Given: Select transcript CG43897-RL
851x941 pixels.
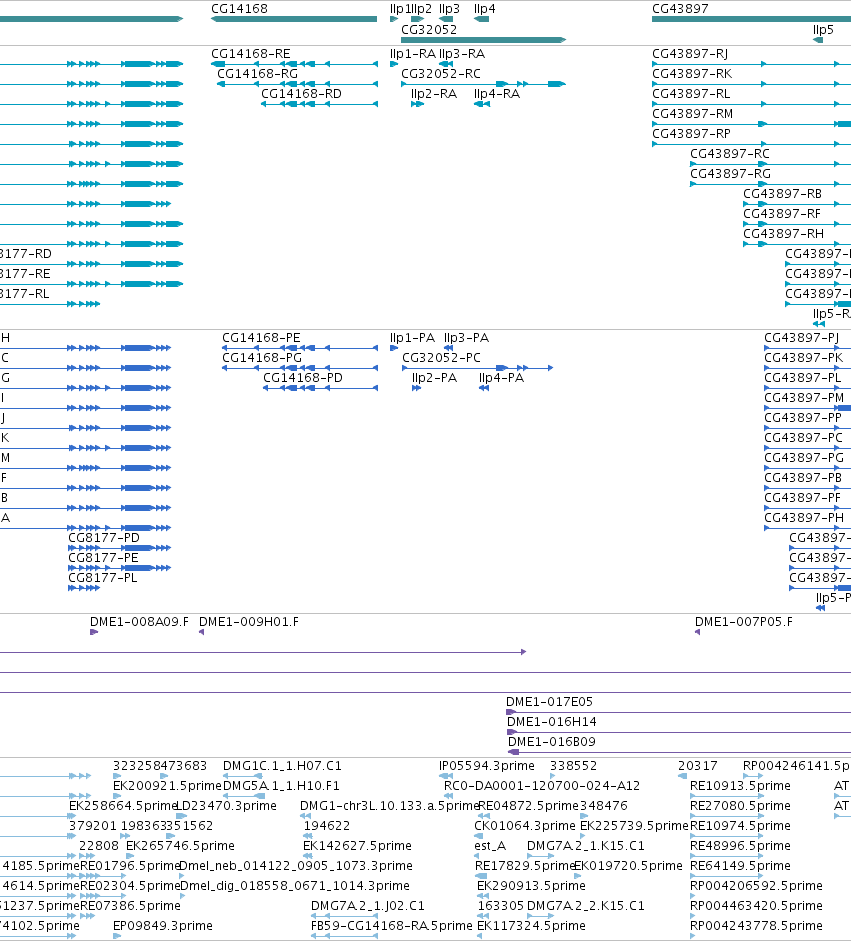Looking at the screenshot, I should tap(751, 104).
